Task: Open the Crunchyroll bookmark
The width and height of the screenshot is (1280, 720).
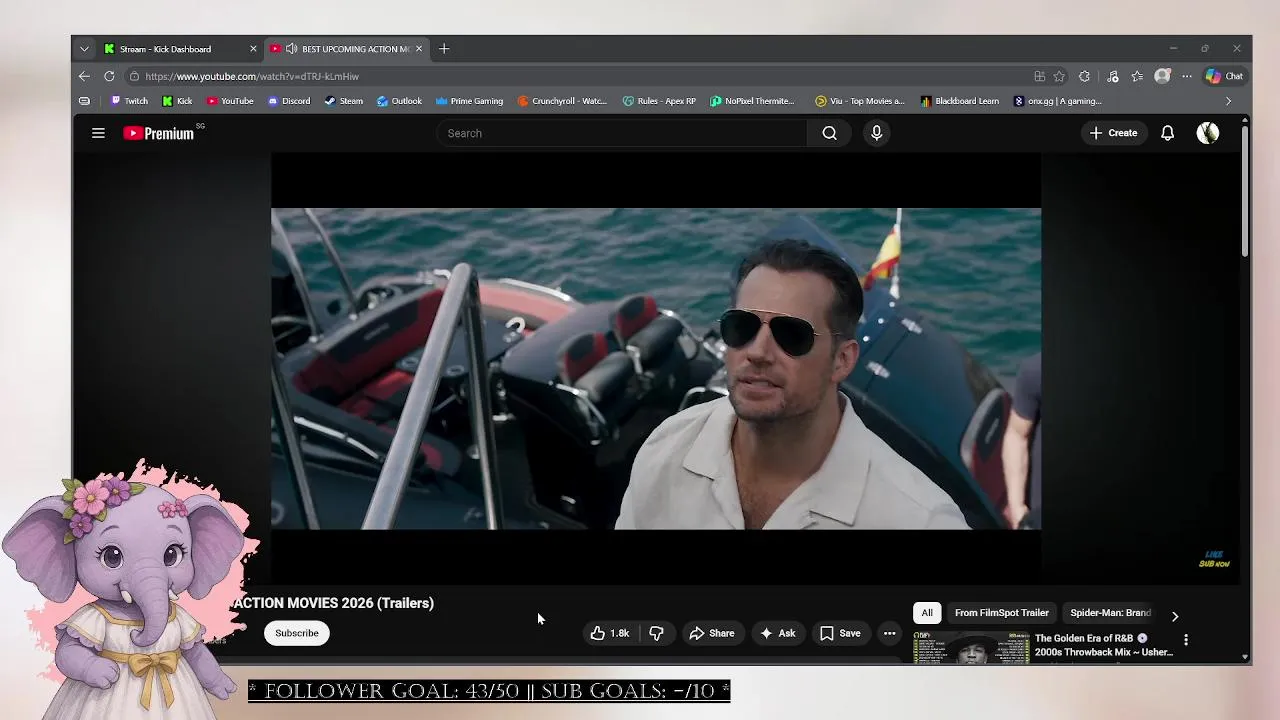Action: click(x=562, y=101)
